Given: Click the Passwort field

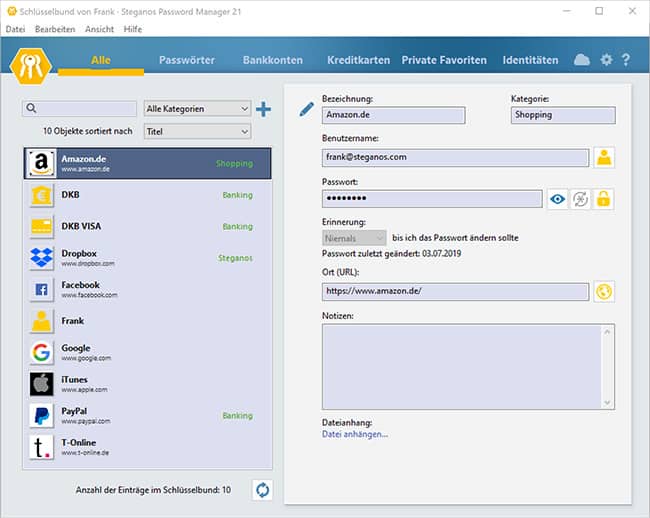Looking at the screenshot, I should tap(432, 199).
